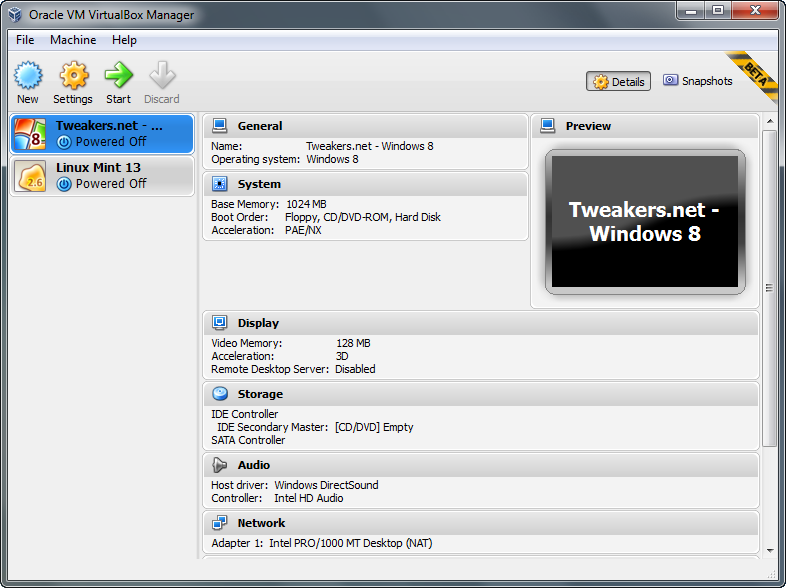Switch to the Snapshots view
The image size is (786, 588).
(698, 81)
